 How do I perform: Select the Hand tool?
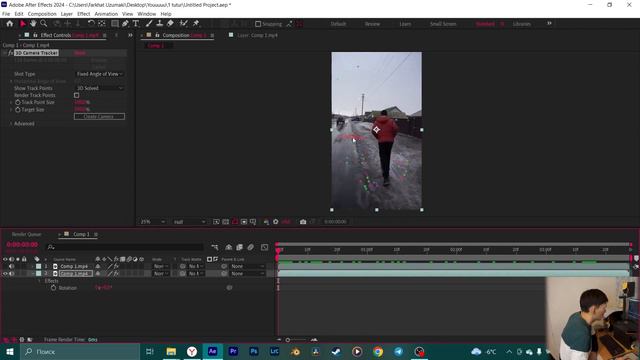tap(33, 24)
